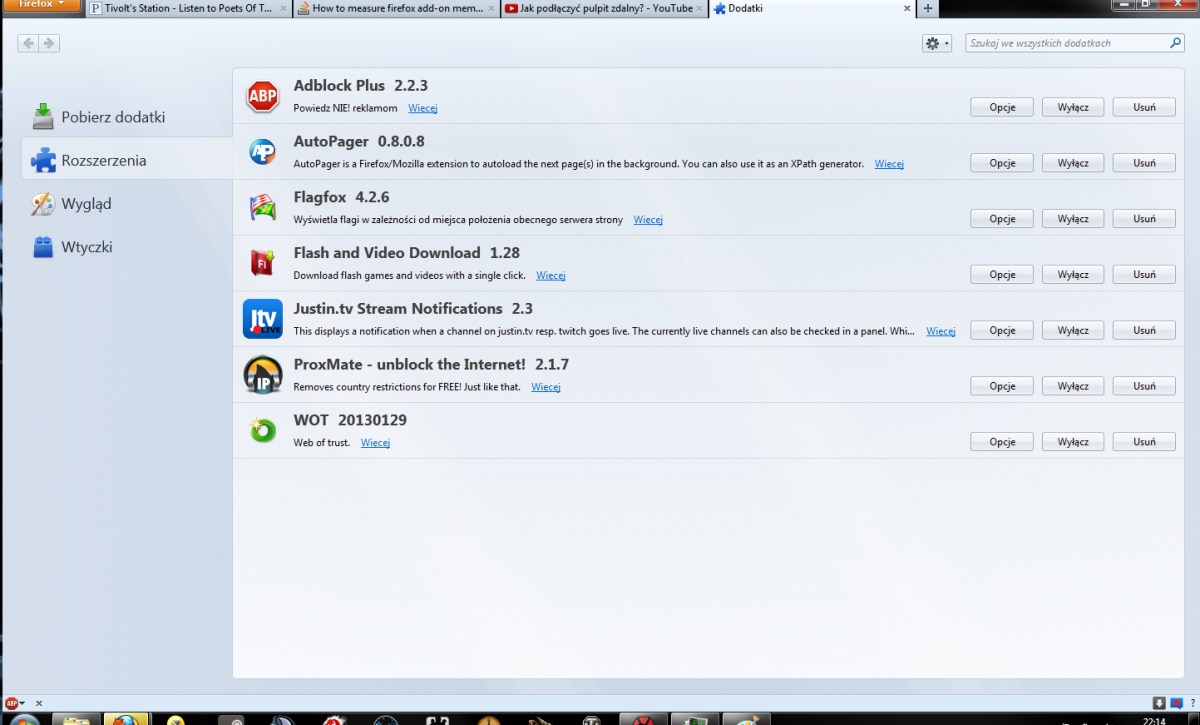
Task: Disable WOT with Wyłącz
Action: pos(1073,442)
